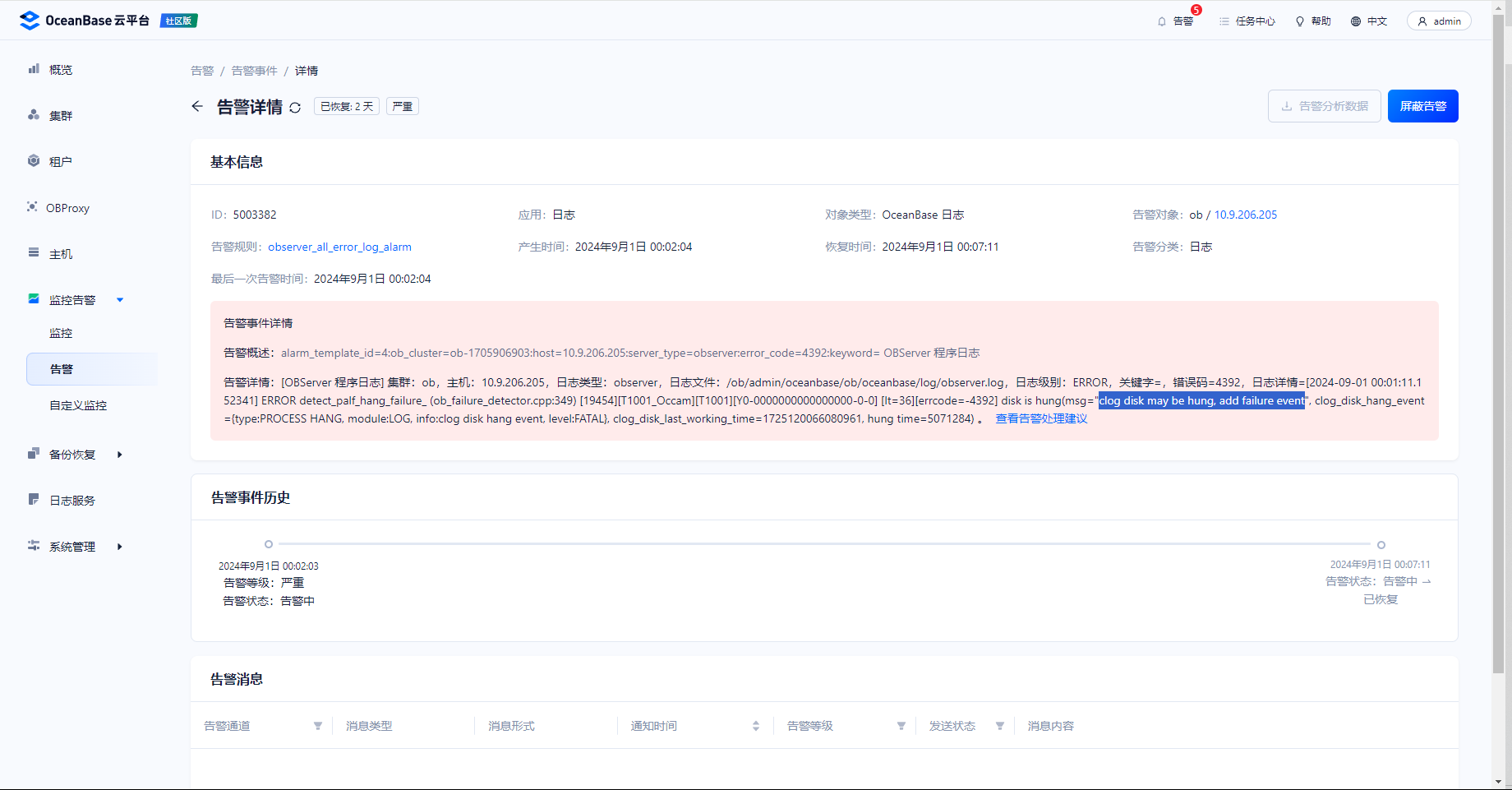The width and height of the screenshot is (1512, 790).
Task: Expand the 系统管理 sidebar menu
Action: tap(120, 547)
